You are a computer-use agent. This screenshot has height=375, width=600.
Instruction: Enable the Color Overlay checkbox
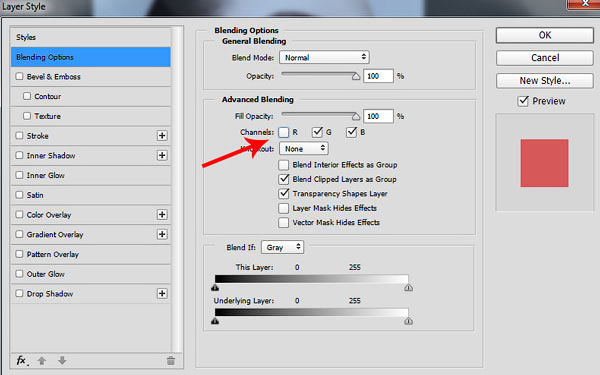tap(19, 214)
